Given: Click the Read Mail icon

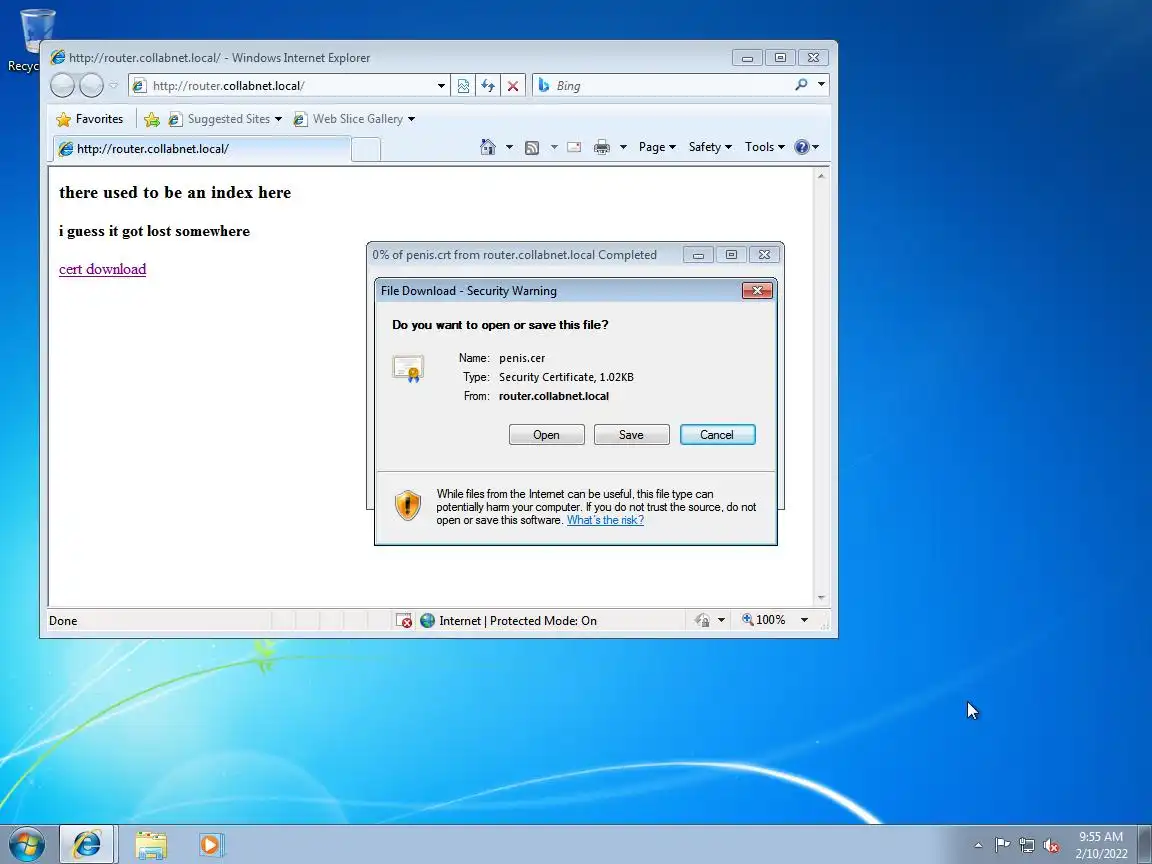Looking at the screenshot, I should pyautogui.click(x=575, y=147).
